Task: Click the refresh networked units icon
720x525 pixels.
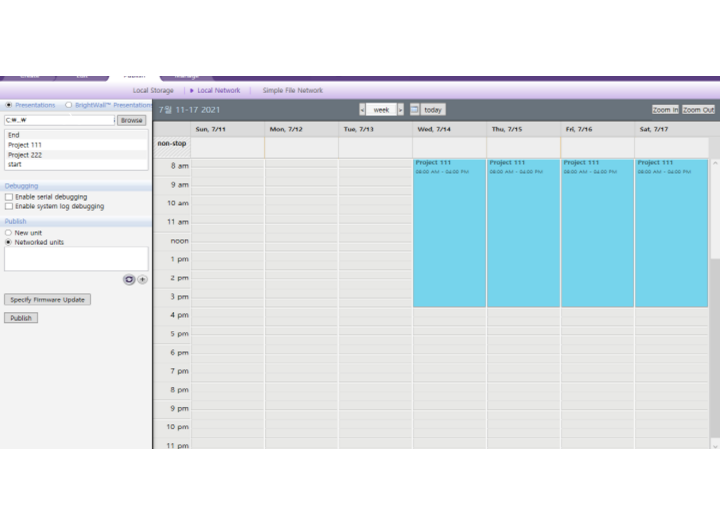Action: 129,279
